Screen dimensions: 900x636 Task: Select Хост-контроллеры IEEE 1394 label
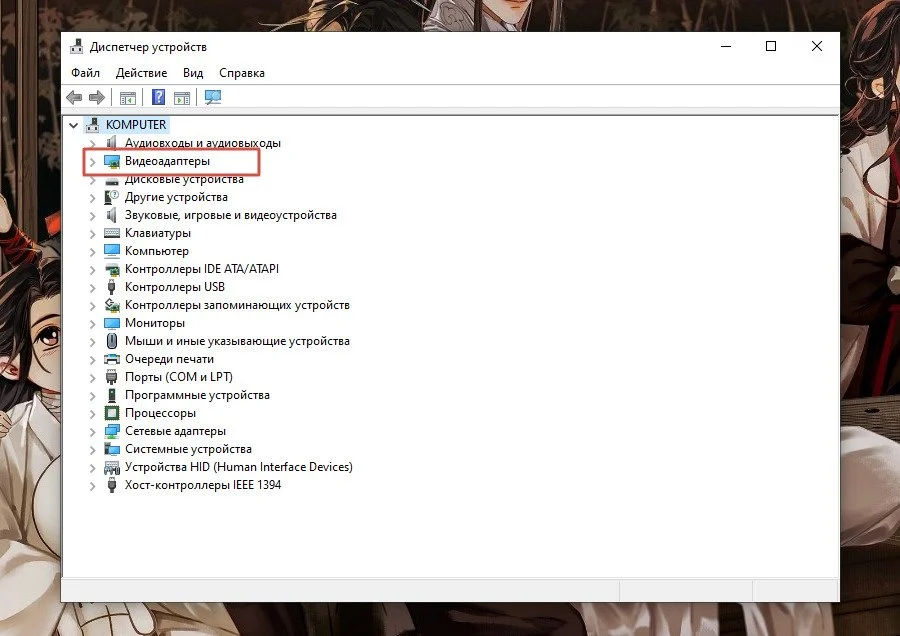click(x=203, y=484)
